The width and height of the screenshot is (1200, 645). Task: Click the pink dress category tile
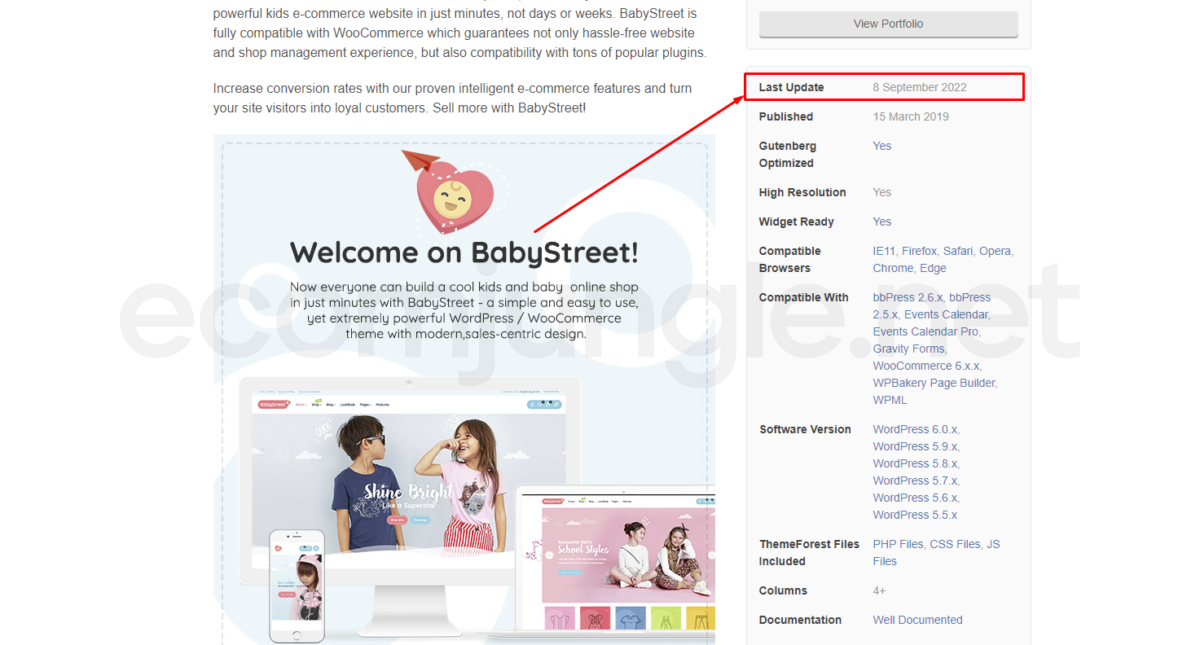[x=560, y=620]
